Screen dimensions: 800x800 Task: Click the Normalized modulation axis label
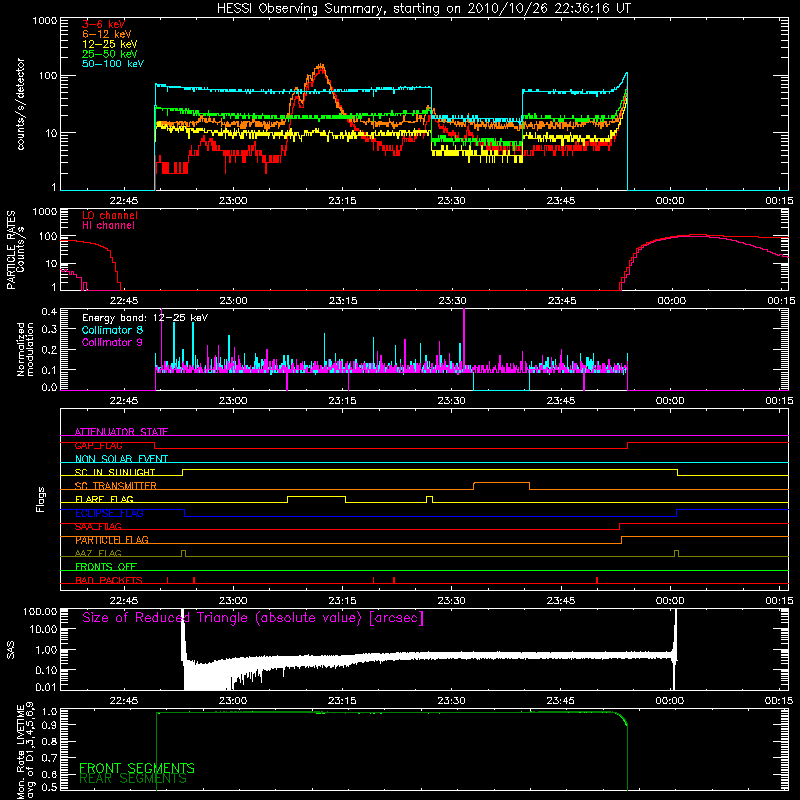[25, 349]
